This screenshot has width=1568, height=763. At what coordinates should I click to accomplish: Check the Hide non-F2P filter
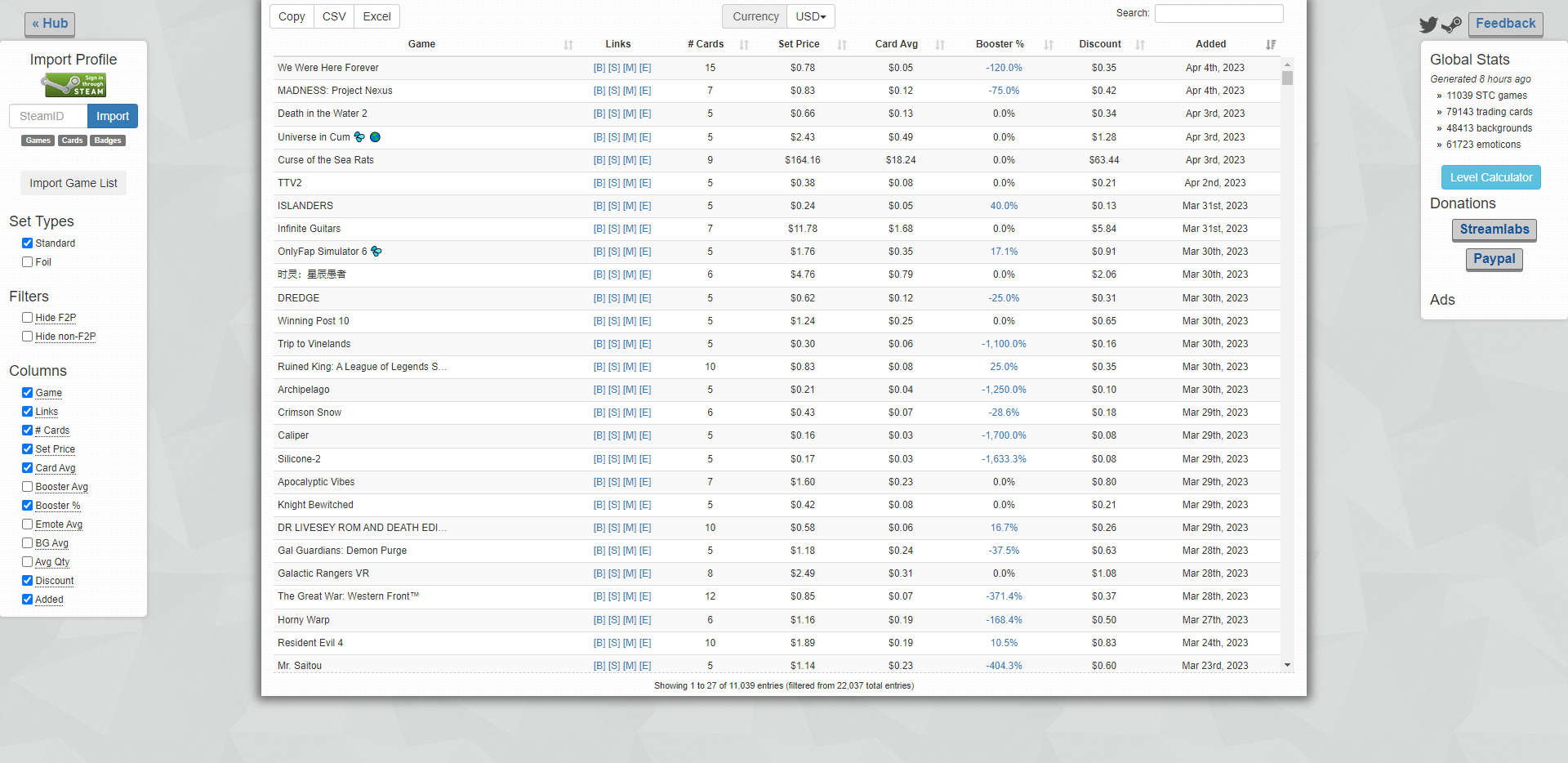coord(28,336)
